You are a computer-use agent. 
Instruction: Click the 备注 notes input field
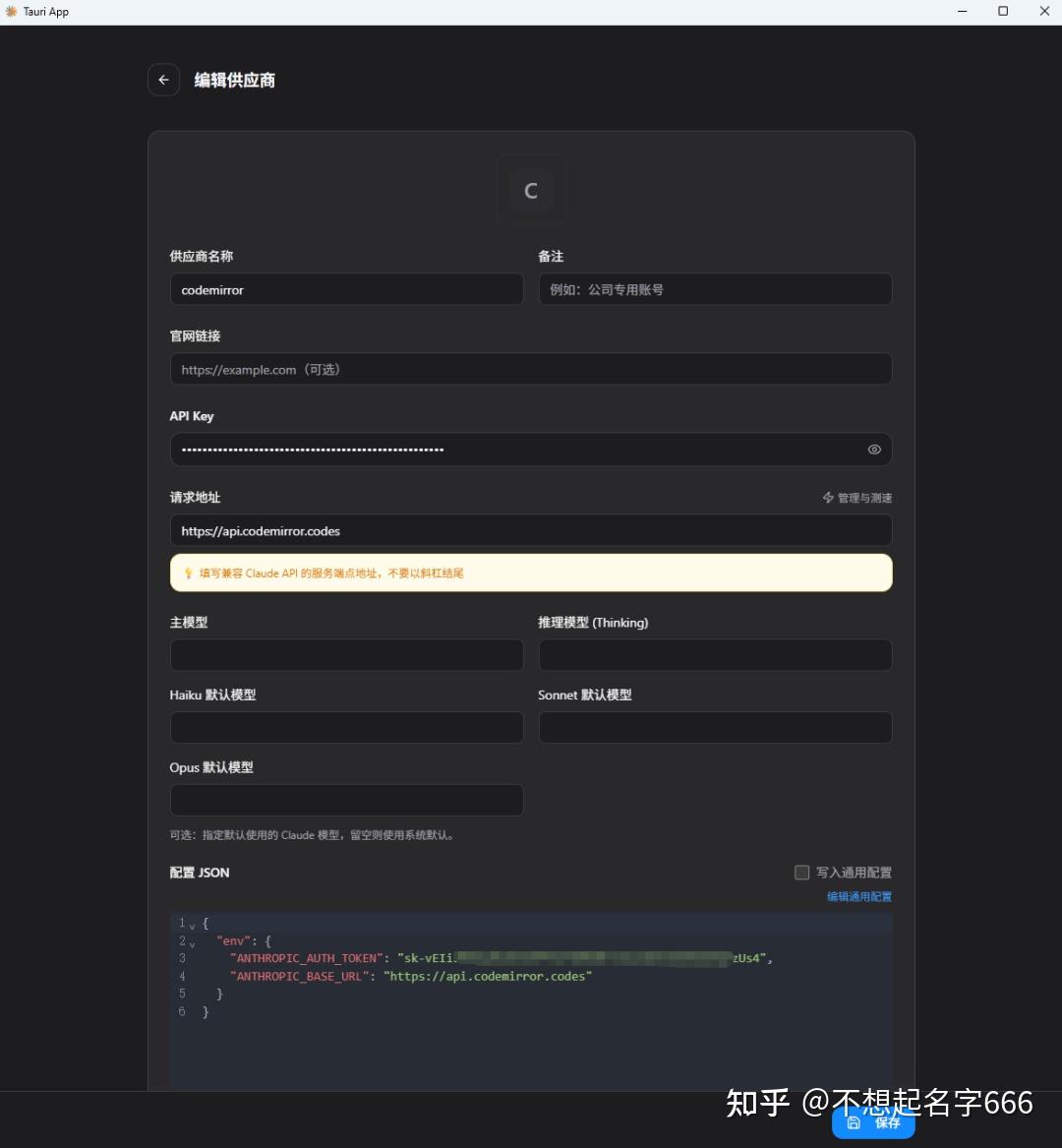(x=715, y=290)
